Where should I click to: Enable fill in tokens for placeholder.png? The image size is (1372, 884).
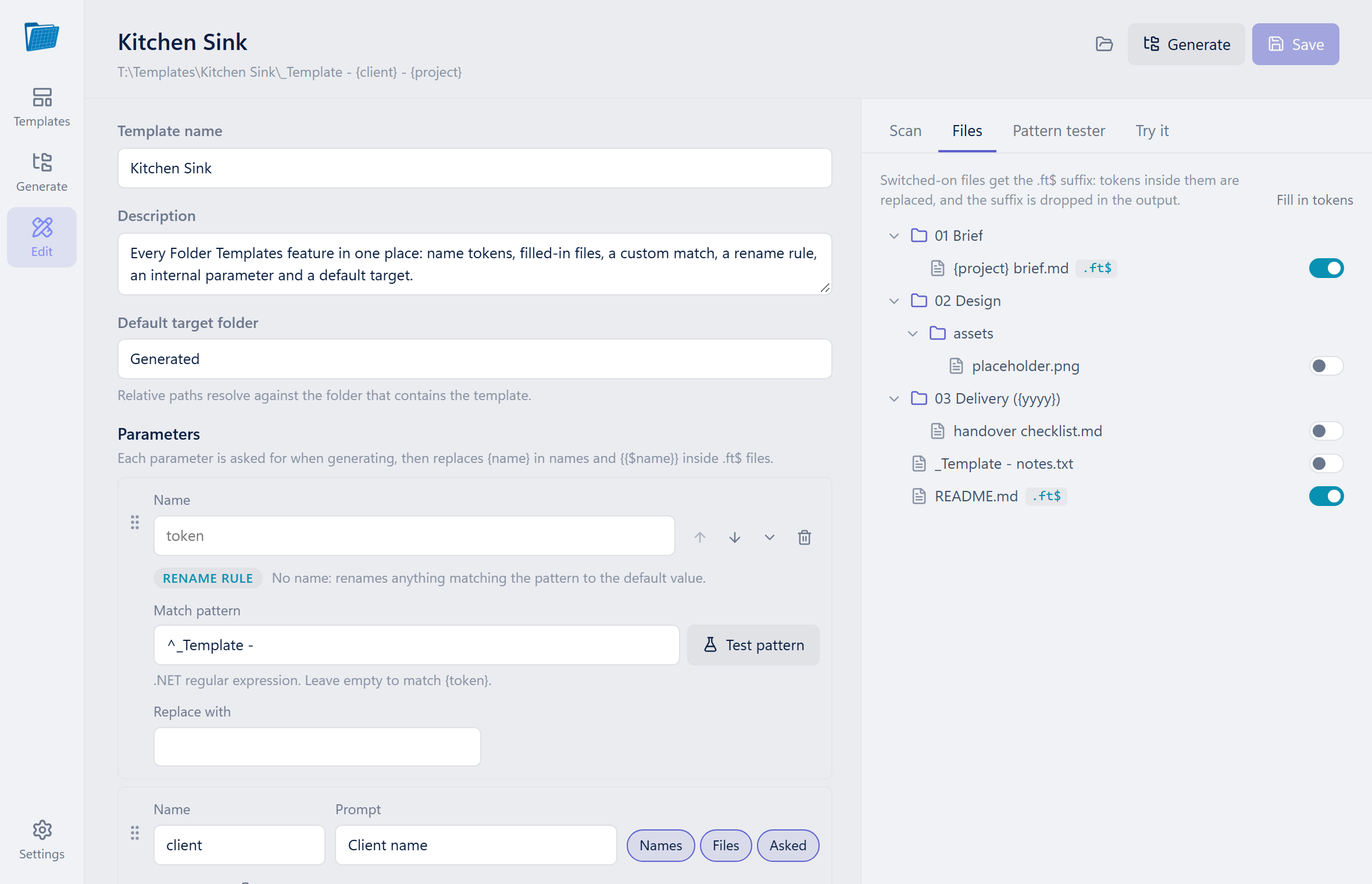pyautogui.click(x=1326, y=366)
